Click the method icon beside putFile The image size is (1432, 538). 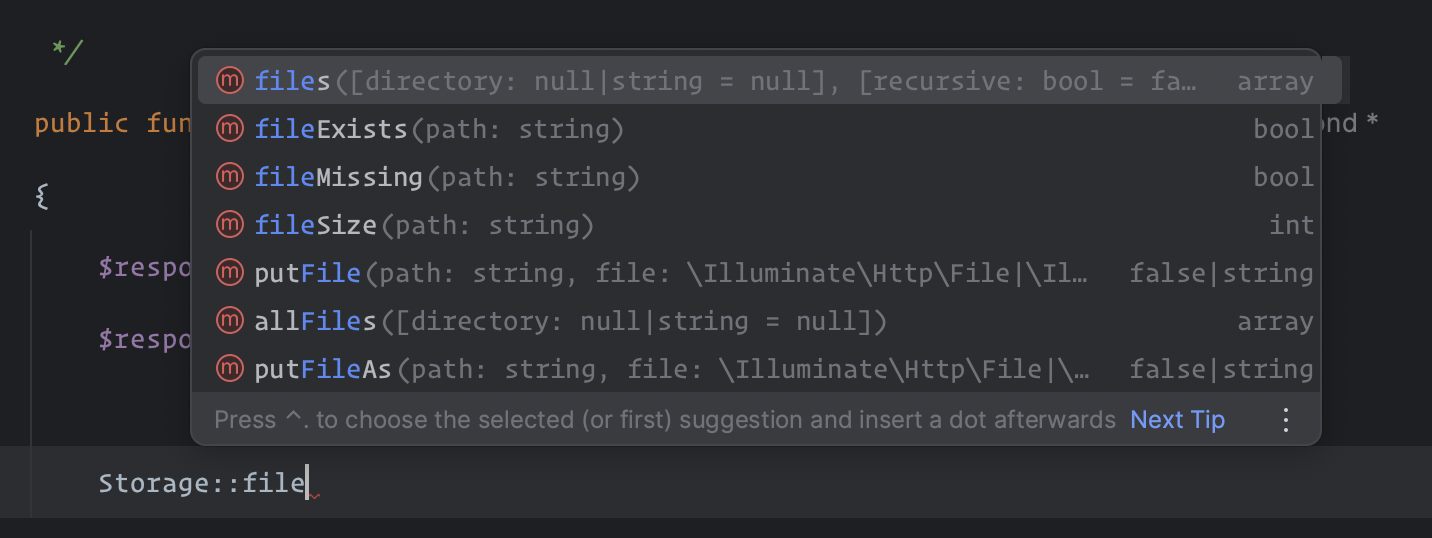pos(230,273)
